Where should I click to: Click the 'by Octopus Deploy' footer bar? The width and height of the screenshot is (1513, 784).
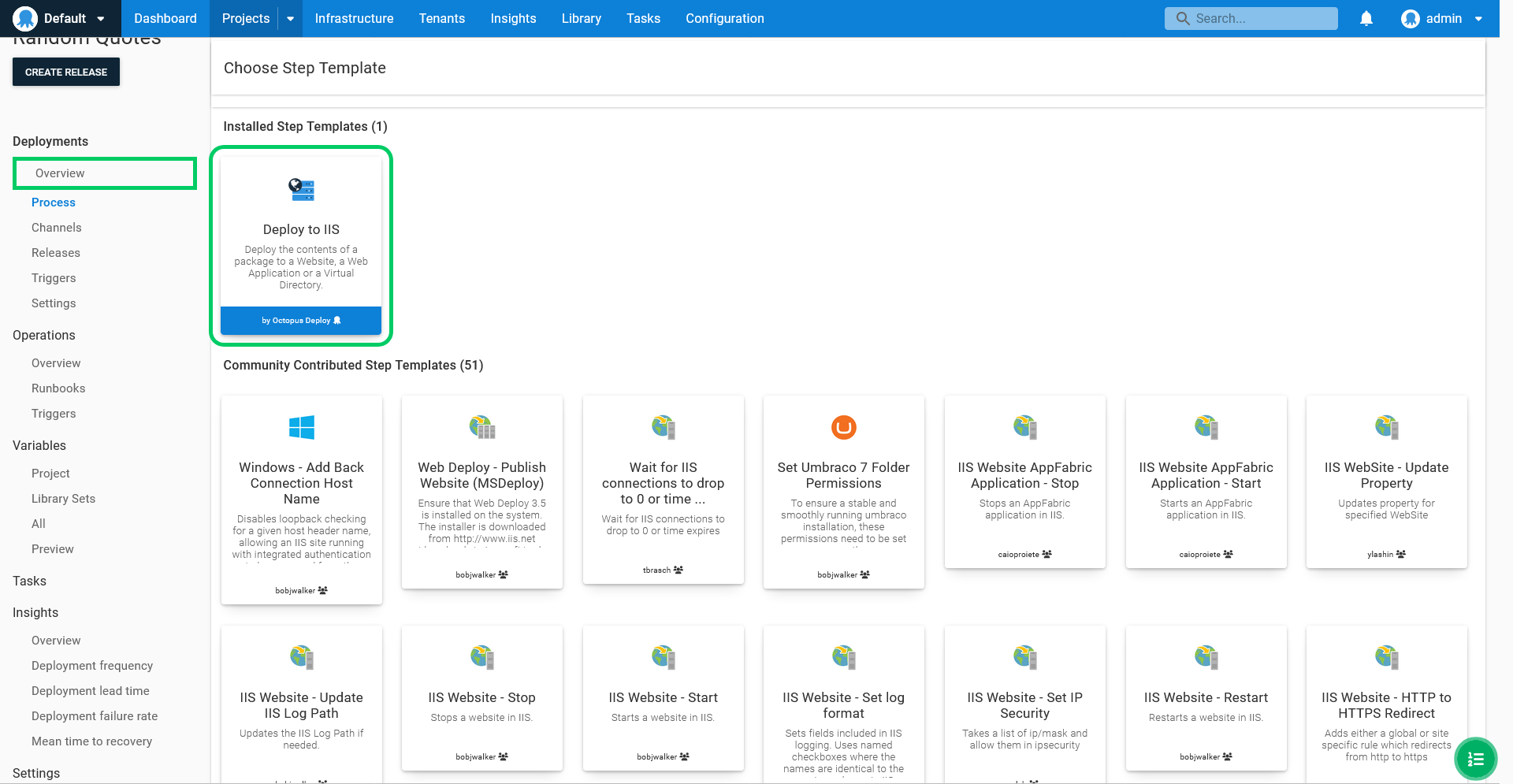tap(301, 321)
